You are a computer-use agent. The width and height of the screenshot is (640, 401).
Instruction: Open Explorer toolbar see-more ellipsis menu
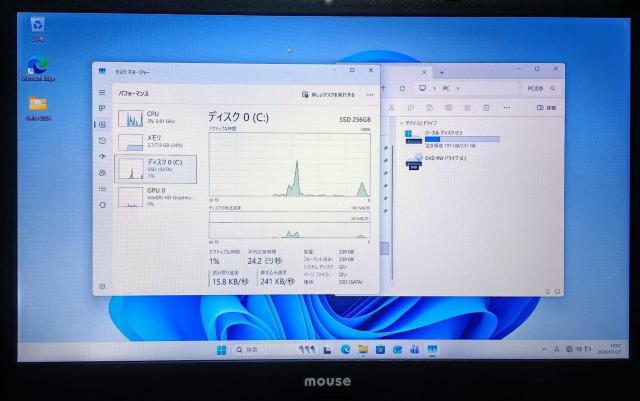(x=507, y=108)
